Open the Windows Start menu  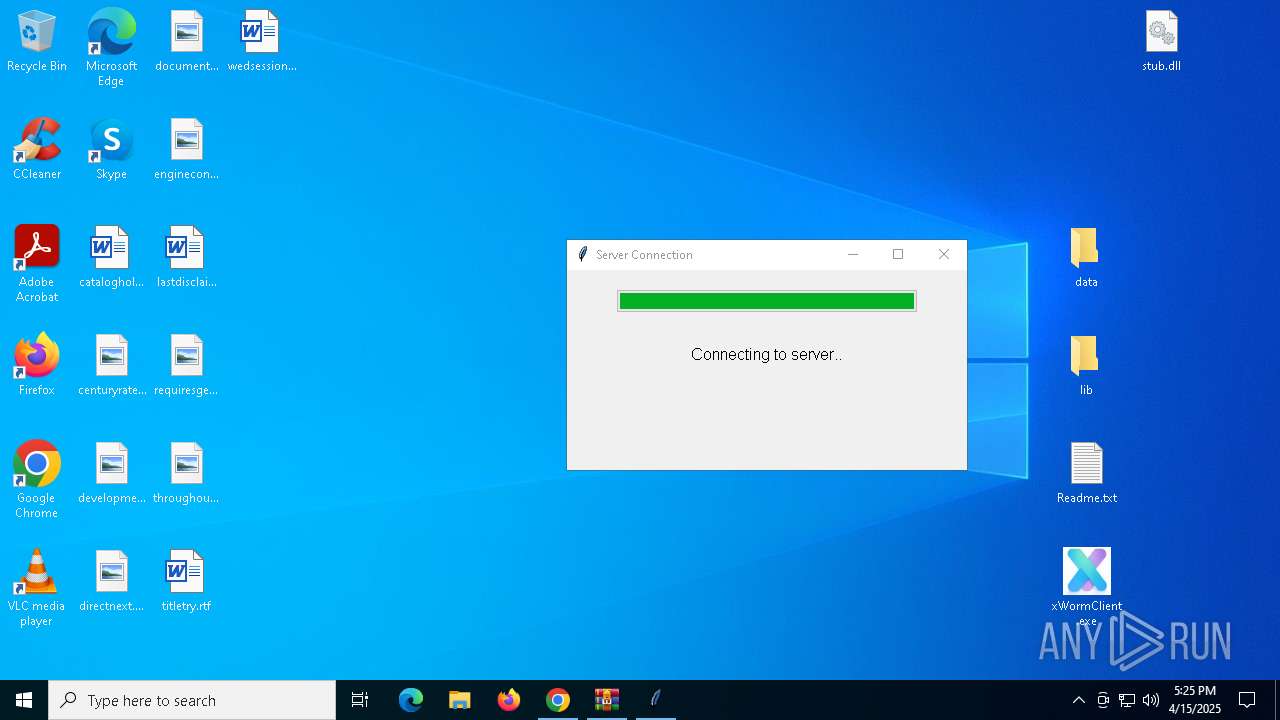click(x=24, y=700)
